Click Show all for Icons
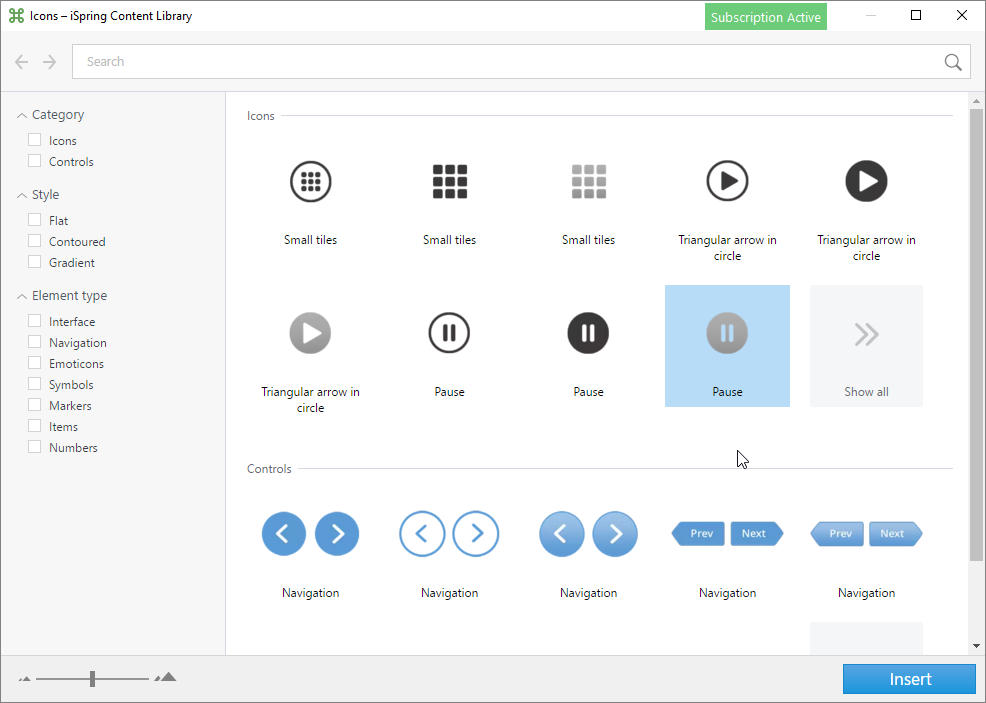Screen dimensions: 986x703 pos(866,346)
